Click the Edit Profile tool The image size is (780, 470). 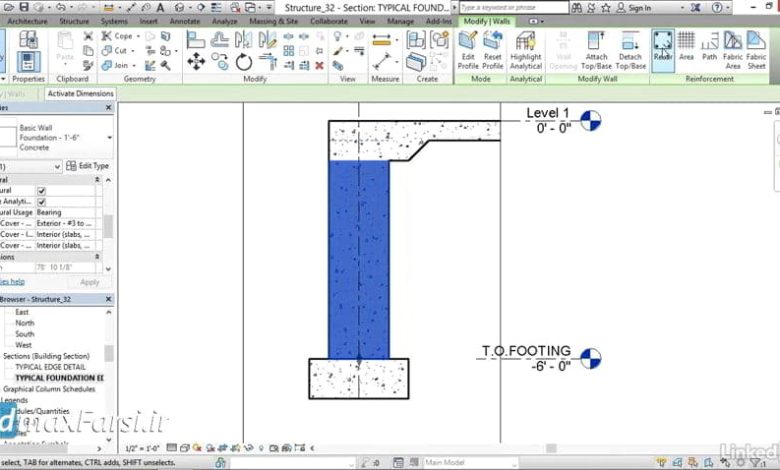click(x=468, y=50)
